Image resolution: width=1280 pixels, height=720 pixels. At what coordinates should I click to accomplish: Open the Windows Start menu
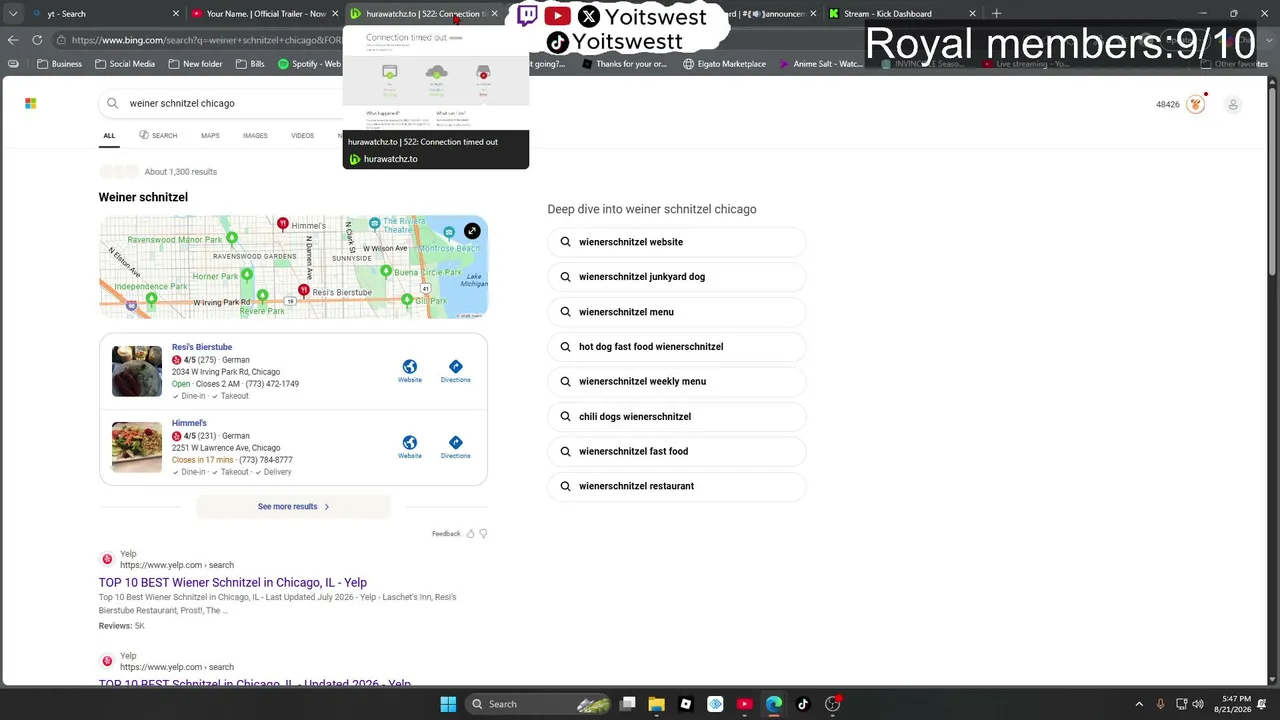pyautogui.click(x=448, y=704)
